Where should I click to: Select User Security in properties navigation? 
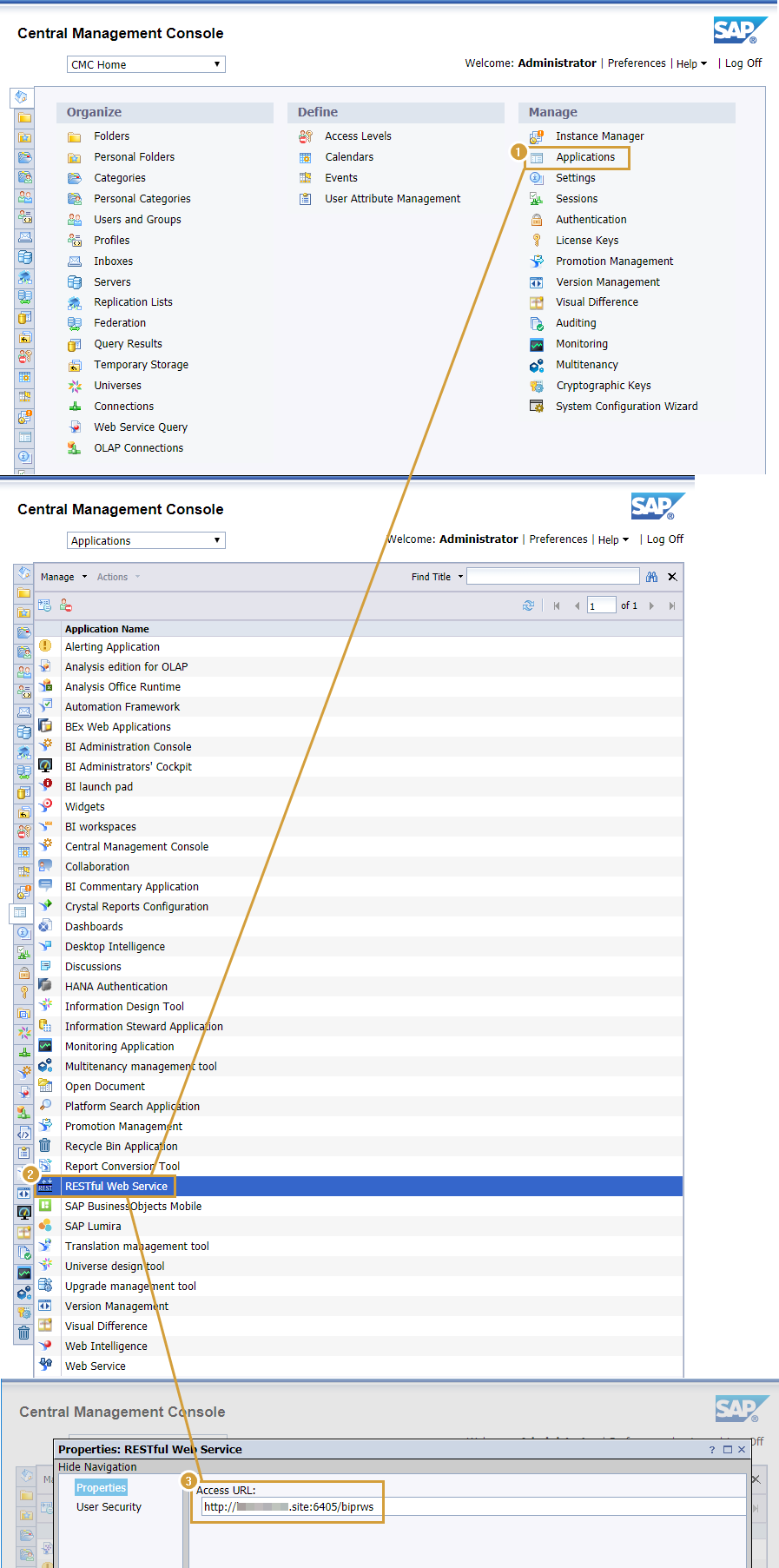(109, 1507)
